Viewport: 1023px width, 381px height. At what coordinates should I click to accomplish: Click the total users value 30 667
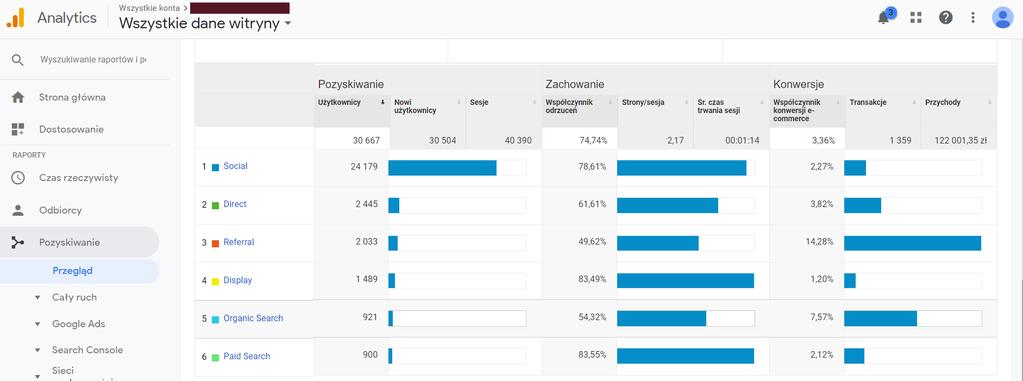point(365,140)
